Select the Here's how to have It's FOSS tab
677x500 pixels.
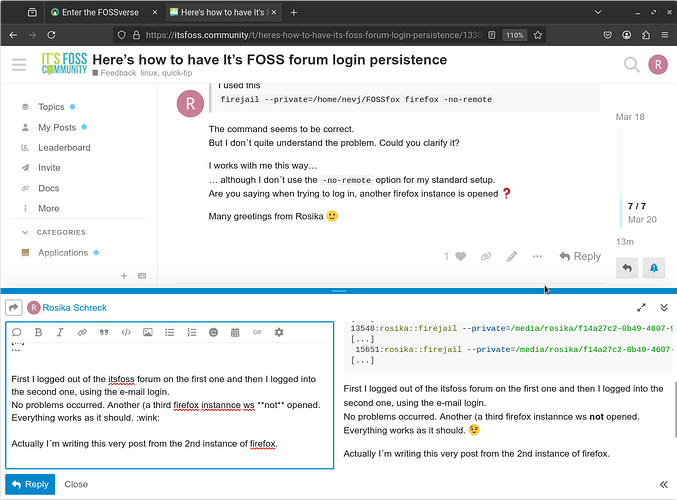pos(224,13)
